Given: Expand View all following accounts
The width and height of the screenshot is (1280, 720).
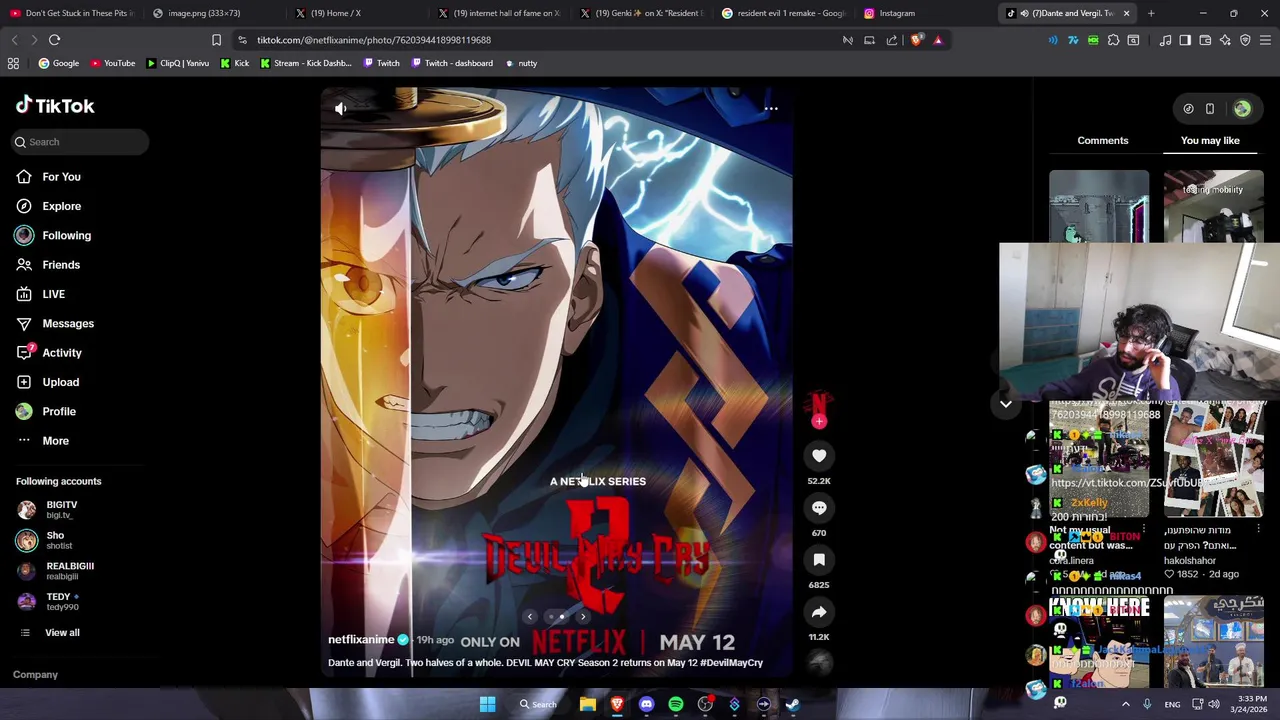Looking at the screenshot, I should (x=62, y=633).
